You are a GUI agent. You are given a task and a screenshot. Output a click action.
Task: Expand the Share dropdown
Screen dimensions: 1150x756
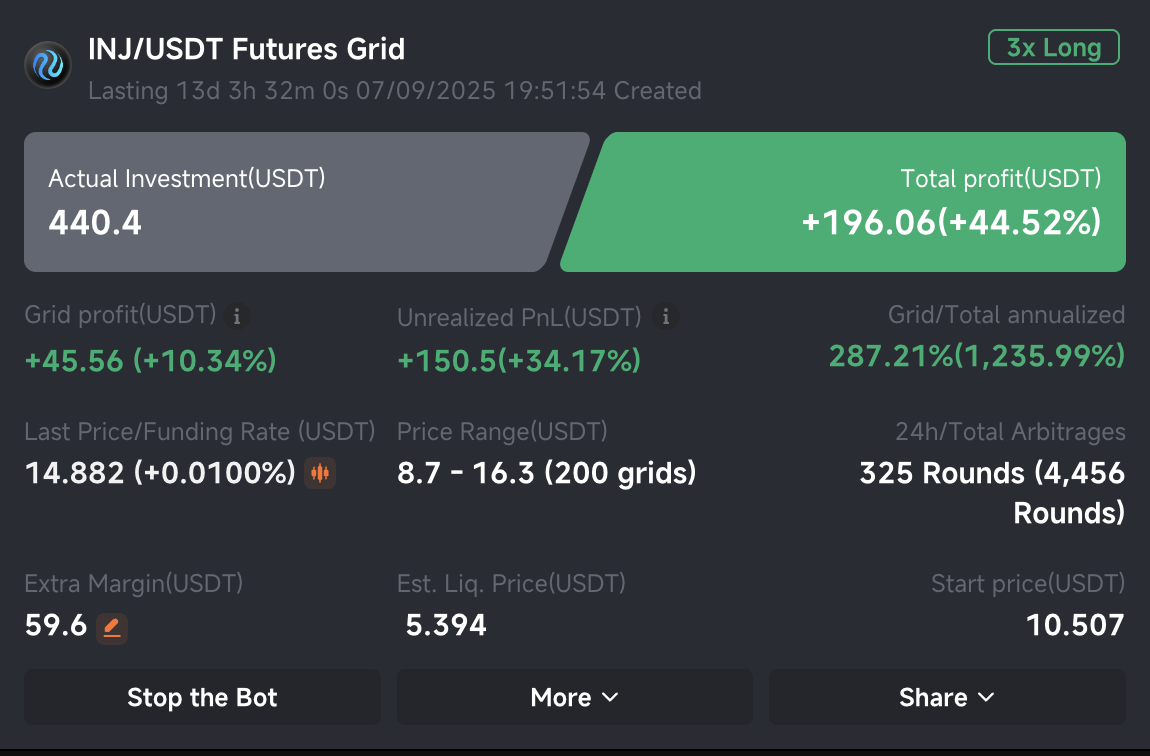point(947,697)
